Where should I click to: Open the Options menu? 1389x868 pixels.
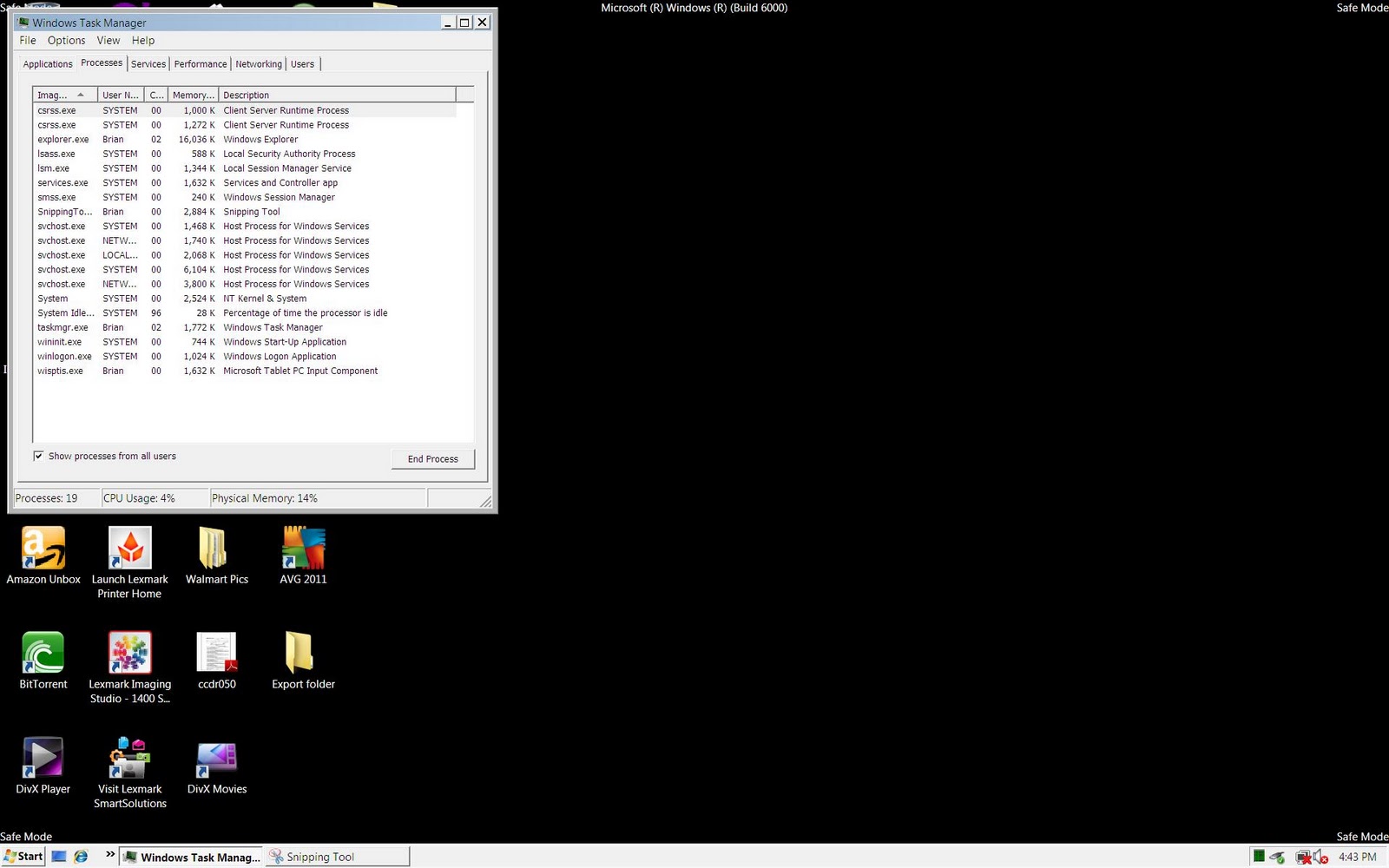pos(67,41)
